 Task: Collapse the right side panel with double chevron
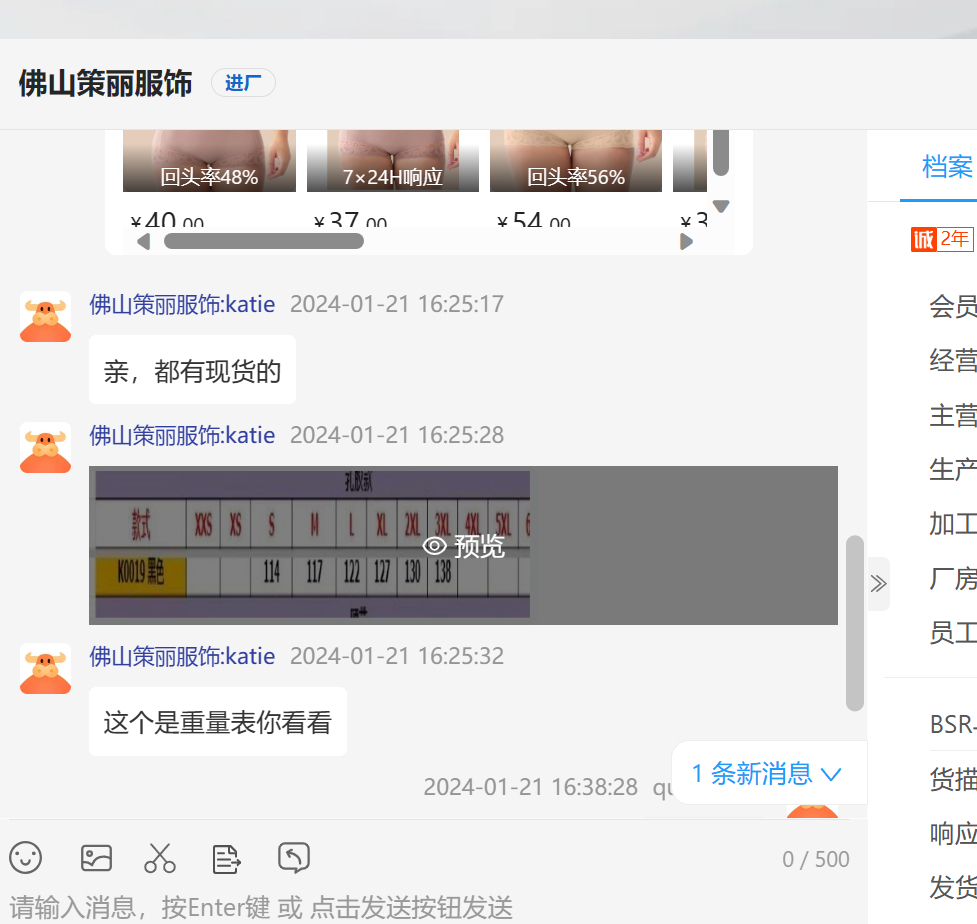[x=878, y=584]
